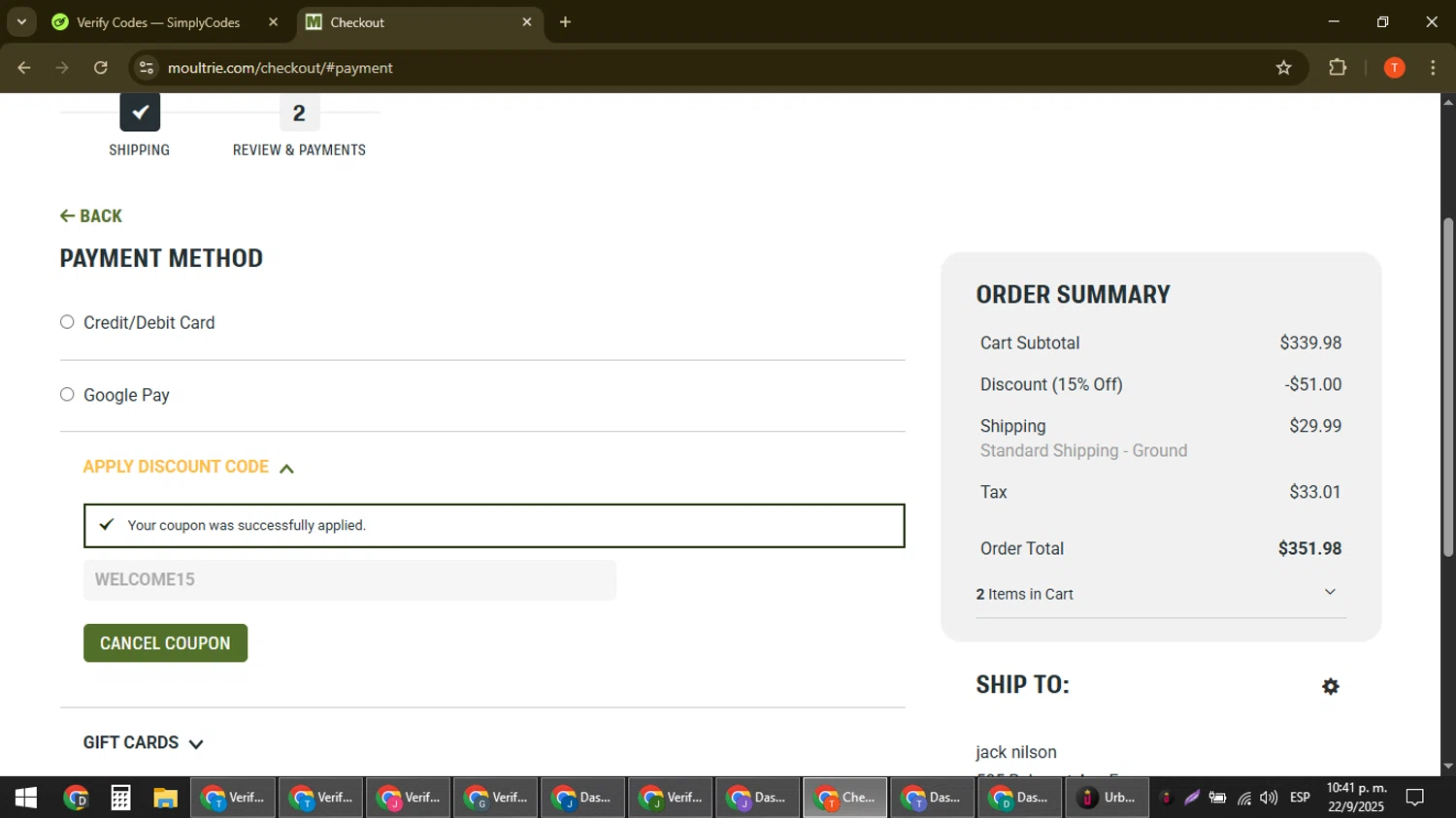Viewport: 1456px width, 818px height.
Task: Bookmark this page with the star icon
Action: coord(1283,68)
